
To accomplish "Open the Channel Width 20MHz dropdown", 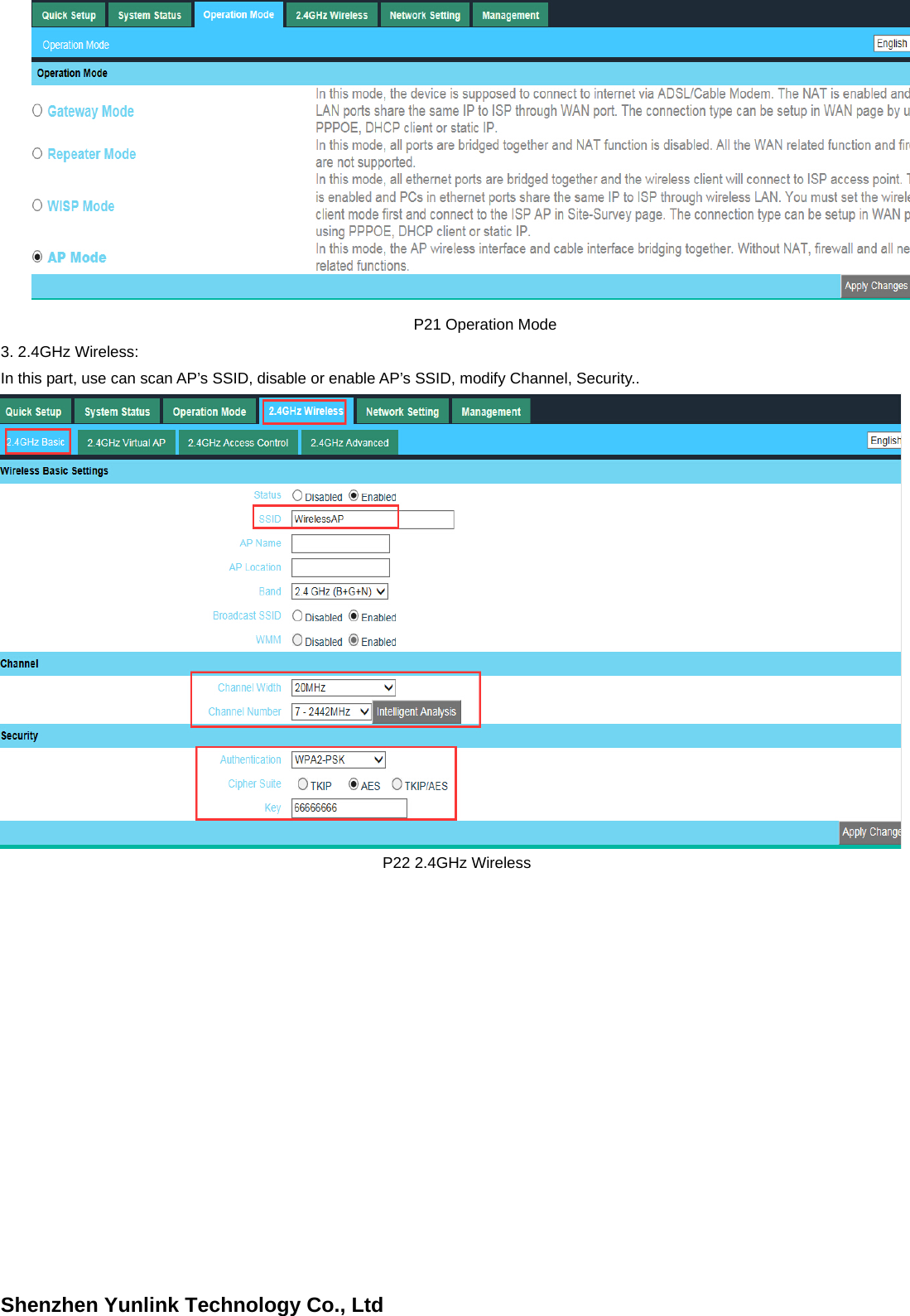I will tap(344, 687).
